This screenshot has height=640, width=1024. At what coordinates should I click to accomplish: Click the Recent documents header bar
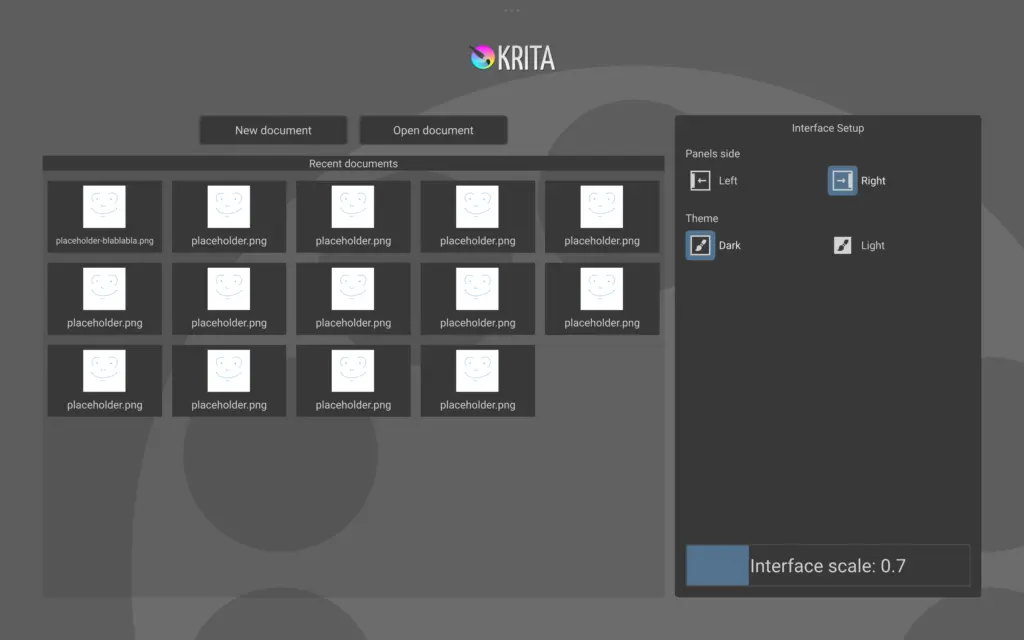353,163
